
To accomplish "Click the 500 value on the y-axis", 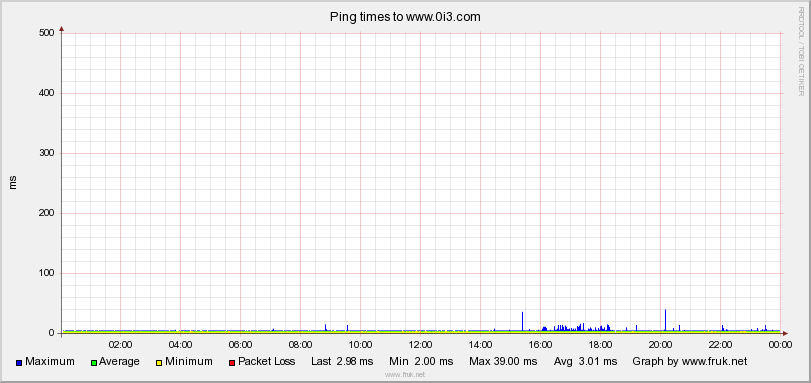I will click(x=47, y=33).
